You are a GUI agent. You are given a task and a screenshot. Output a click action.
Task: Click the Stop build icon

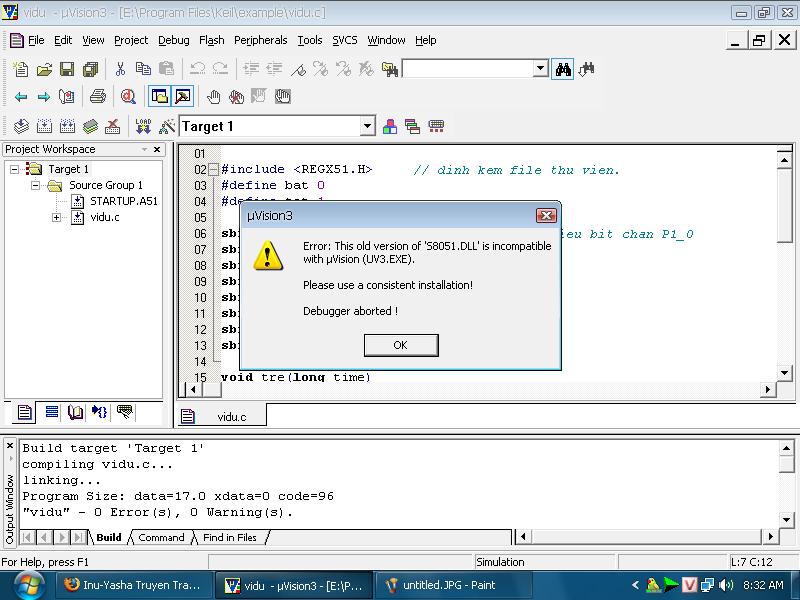[x=113, y=126]
